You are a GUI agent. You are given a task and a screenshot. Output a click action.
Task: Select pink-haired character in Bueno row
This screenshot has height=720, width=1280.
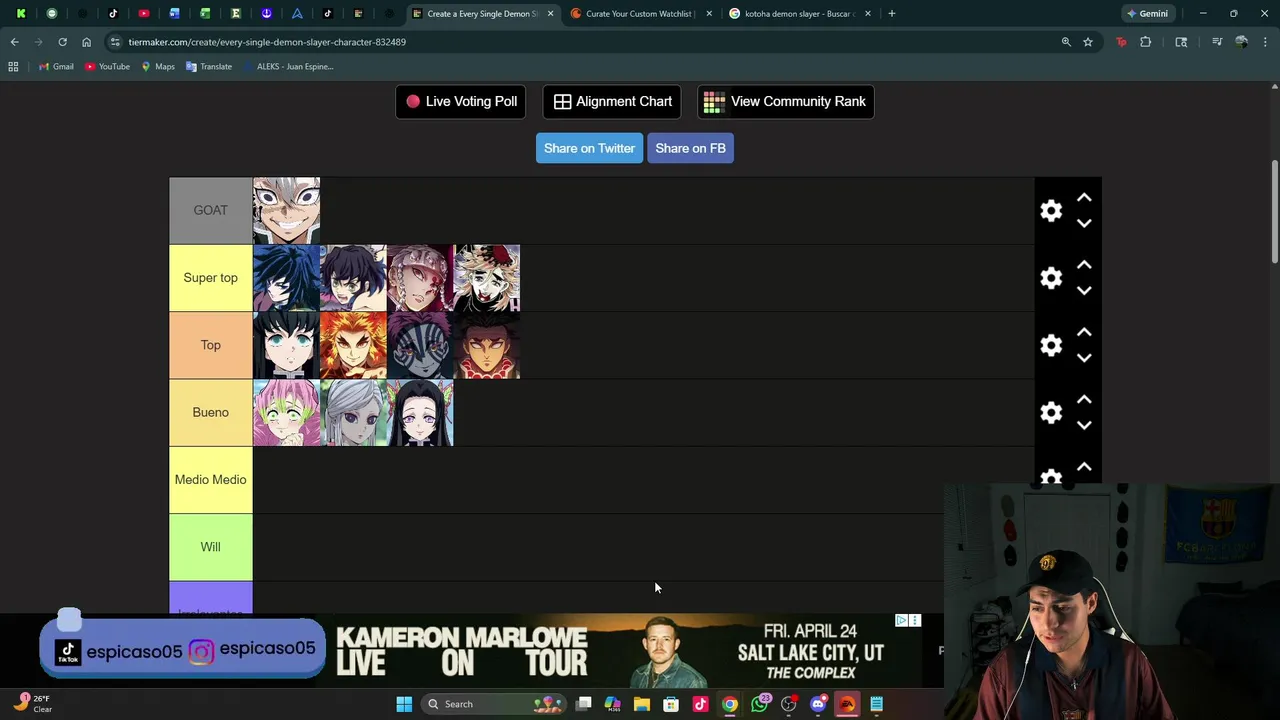pyautogui.click(x=286, y=412)
